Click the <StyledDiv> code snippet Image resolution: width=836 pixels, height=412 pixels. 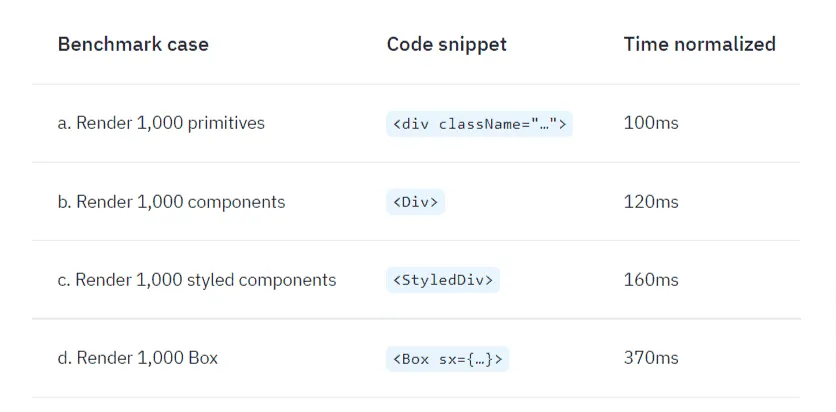coord(442,280)
